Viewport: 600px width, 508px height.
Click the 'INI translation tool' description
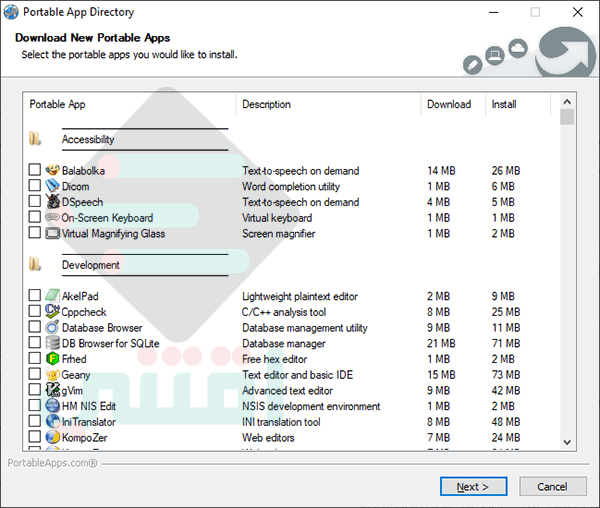(281, 422)
